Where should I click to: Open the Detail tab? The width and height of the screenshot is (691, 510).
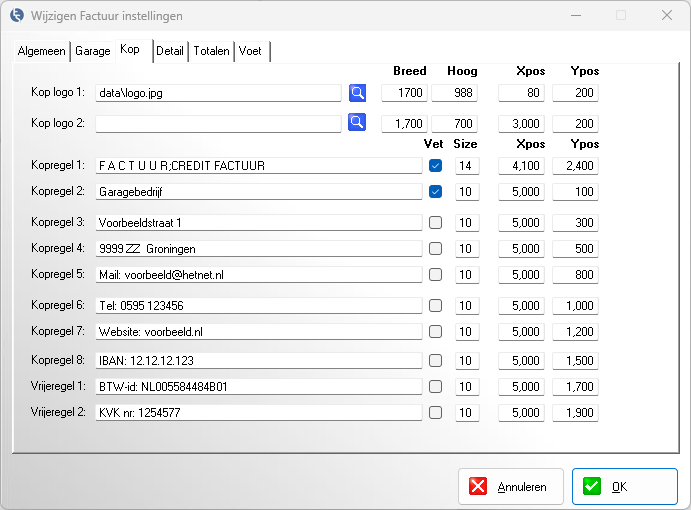point(170,51)
